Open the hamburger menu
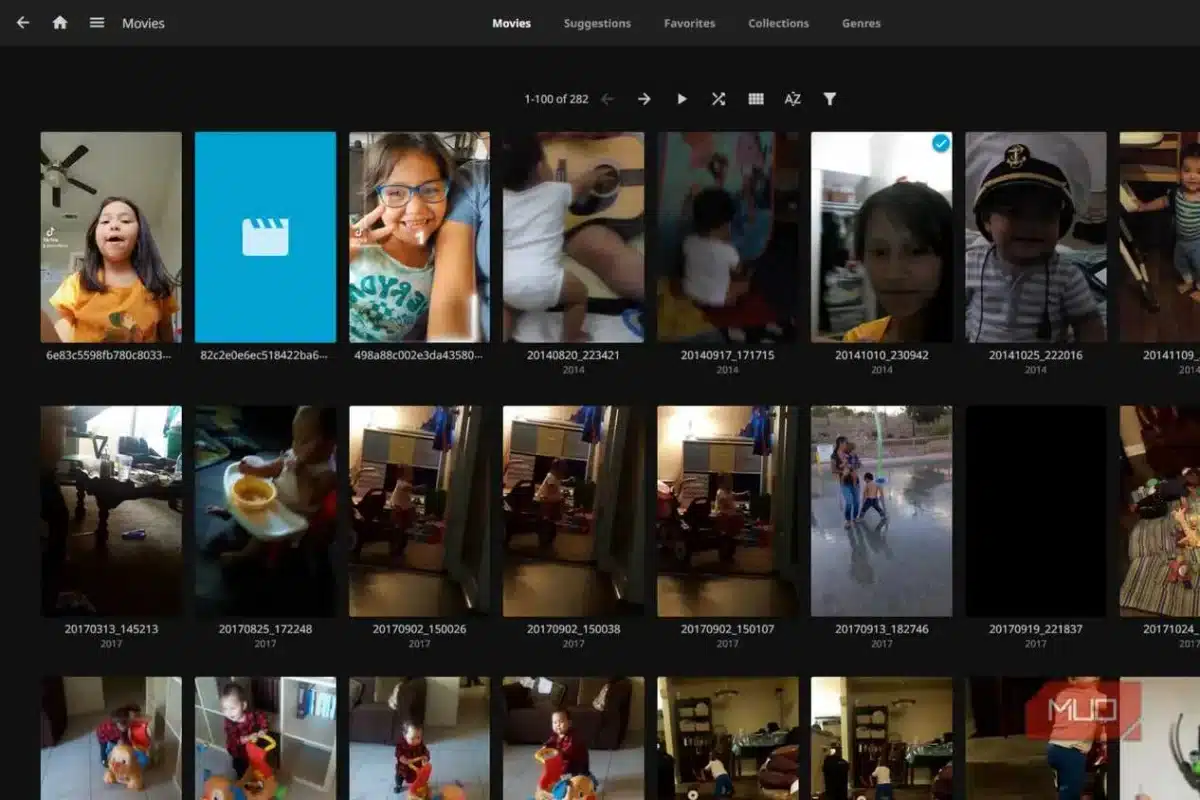 [x=97, y=22]
